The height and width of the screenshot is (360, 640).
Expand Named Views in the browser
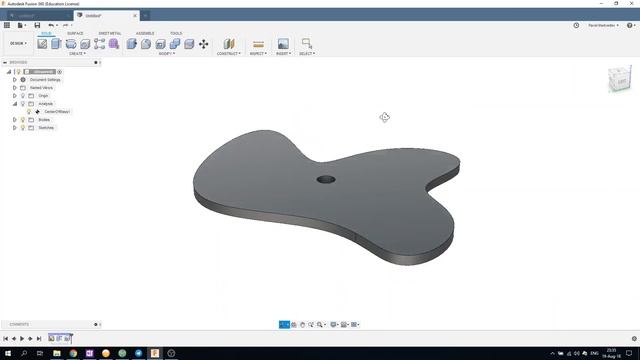[15, 88]
